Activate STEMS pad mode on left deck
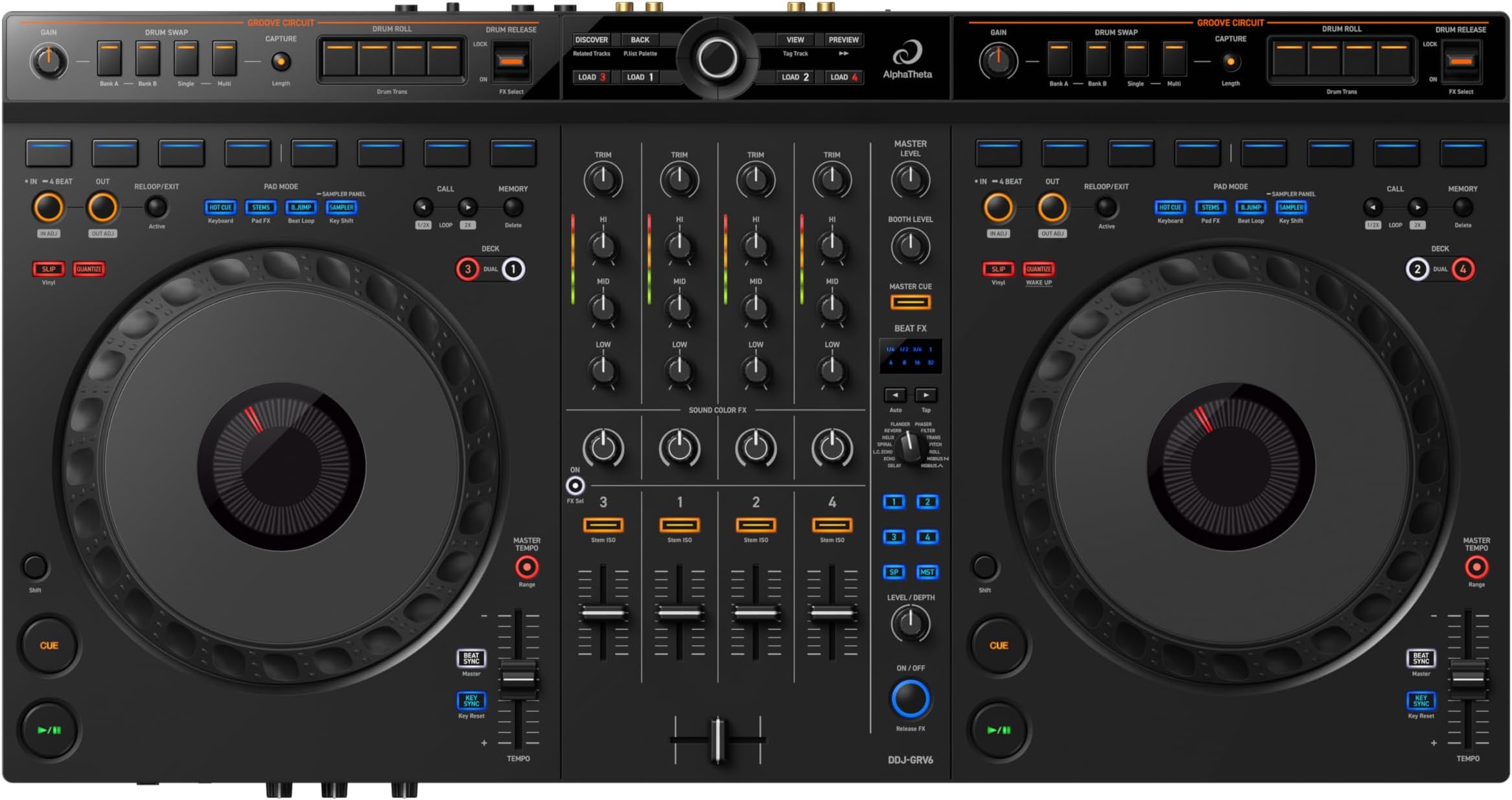Viewport: 1512px width, 800px height. pos(262,207)
